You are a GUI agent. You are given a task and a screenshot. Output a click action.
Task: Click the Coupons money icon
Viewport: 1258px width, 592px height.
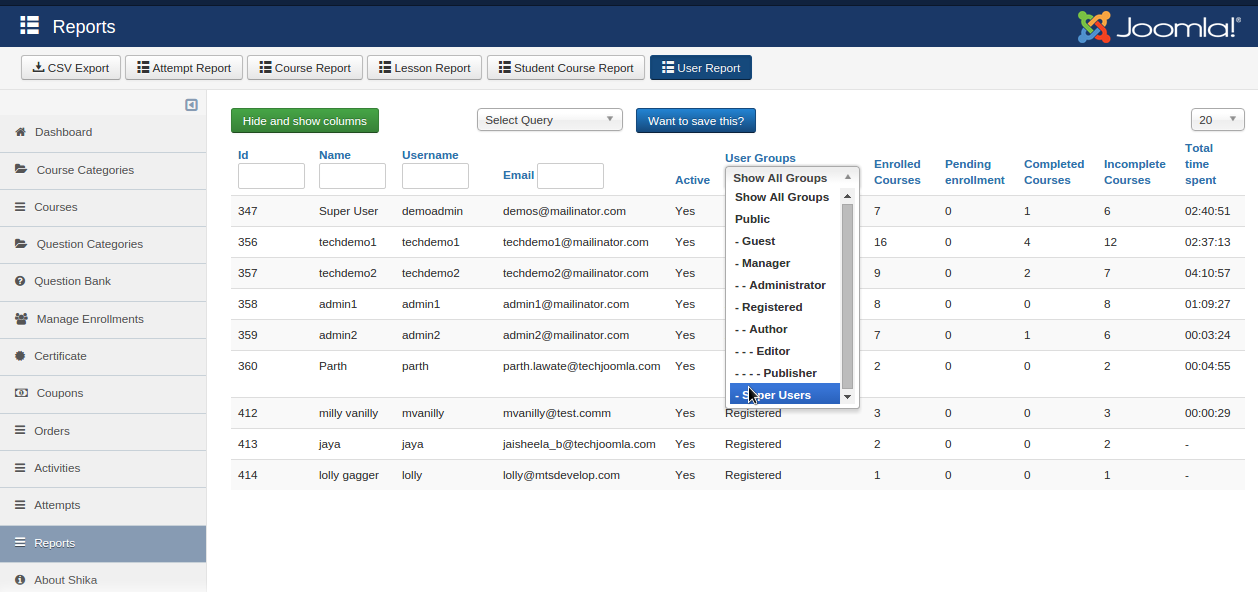(21, 393)
